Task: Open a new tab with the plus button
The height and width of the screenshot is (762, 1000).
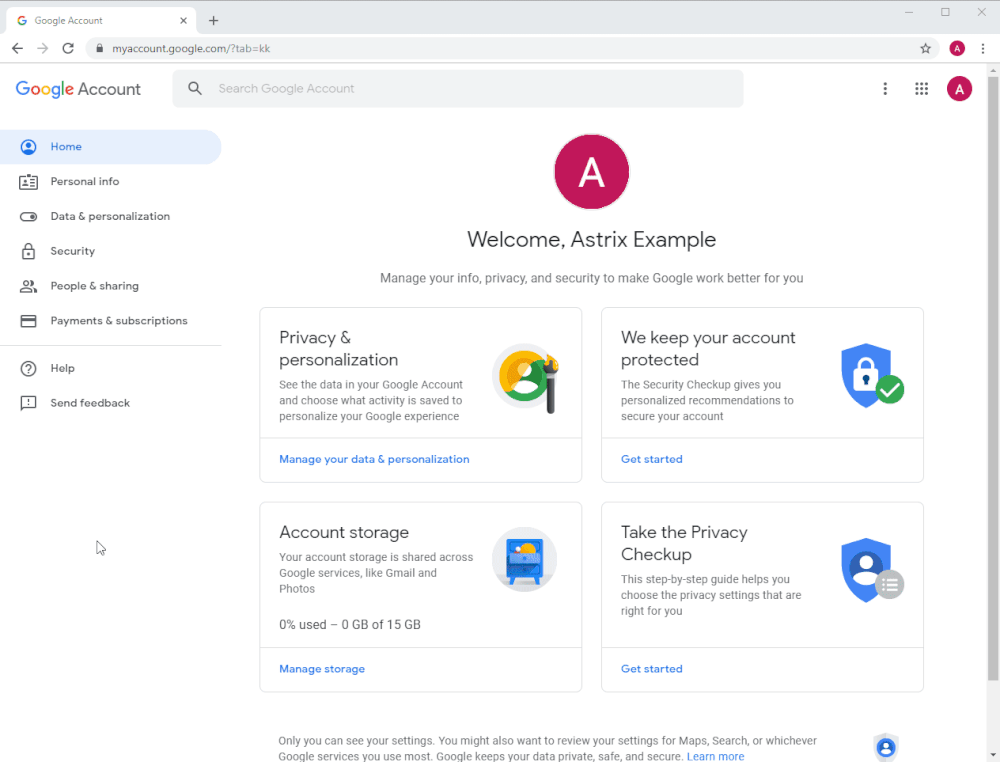Action: click(214, 20)
